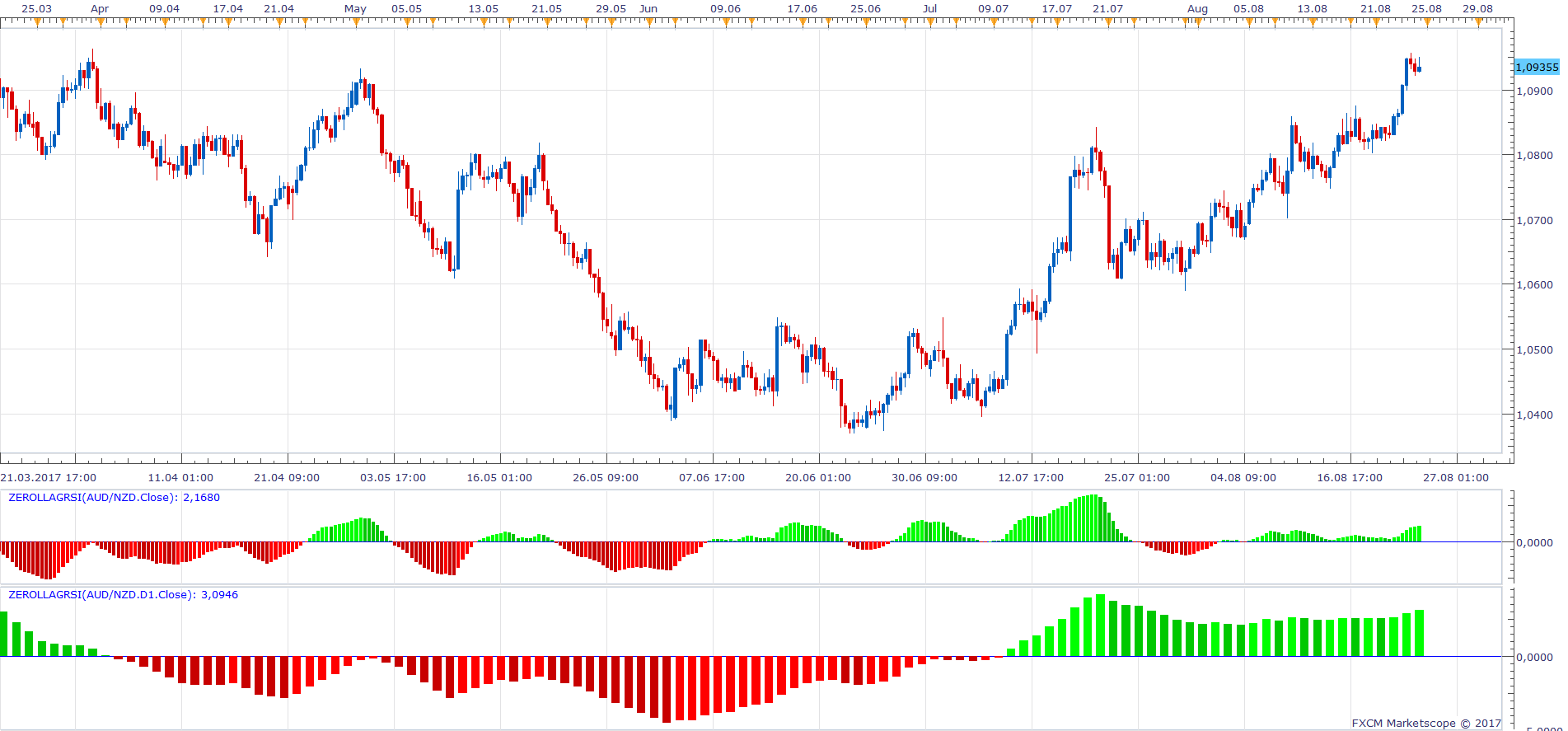Select the ZEROLLAGRSI(AUD/NZD.Close) indicator label

click(x=114, y=498)
